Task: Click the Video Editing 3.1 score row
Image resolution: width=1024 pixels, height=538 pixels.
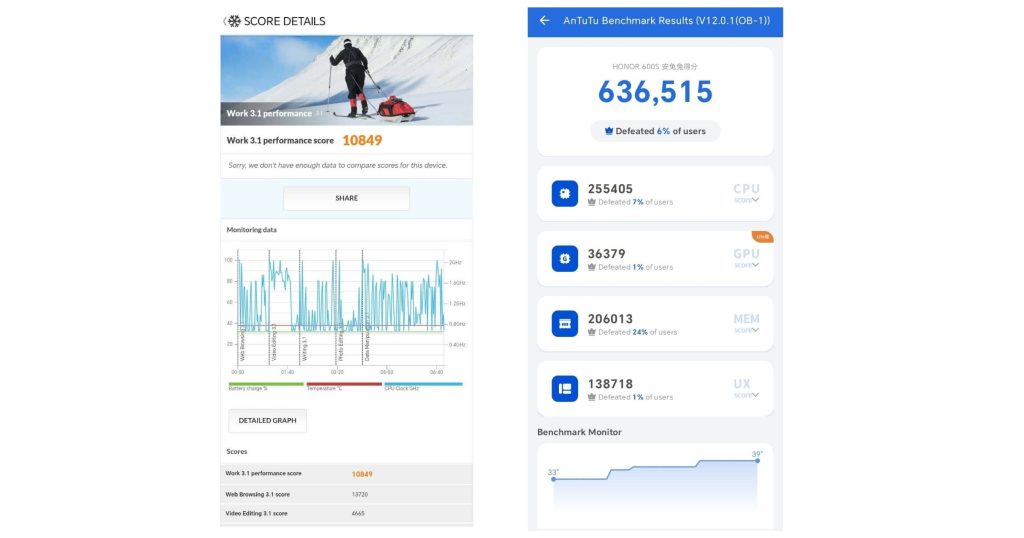Action: [x=346, y=513]
